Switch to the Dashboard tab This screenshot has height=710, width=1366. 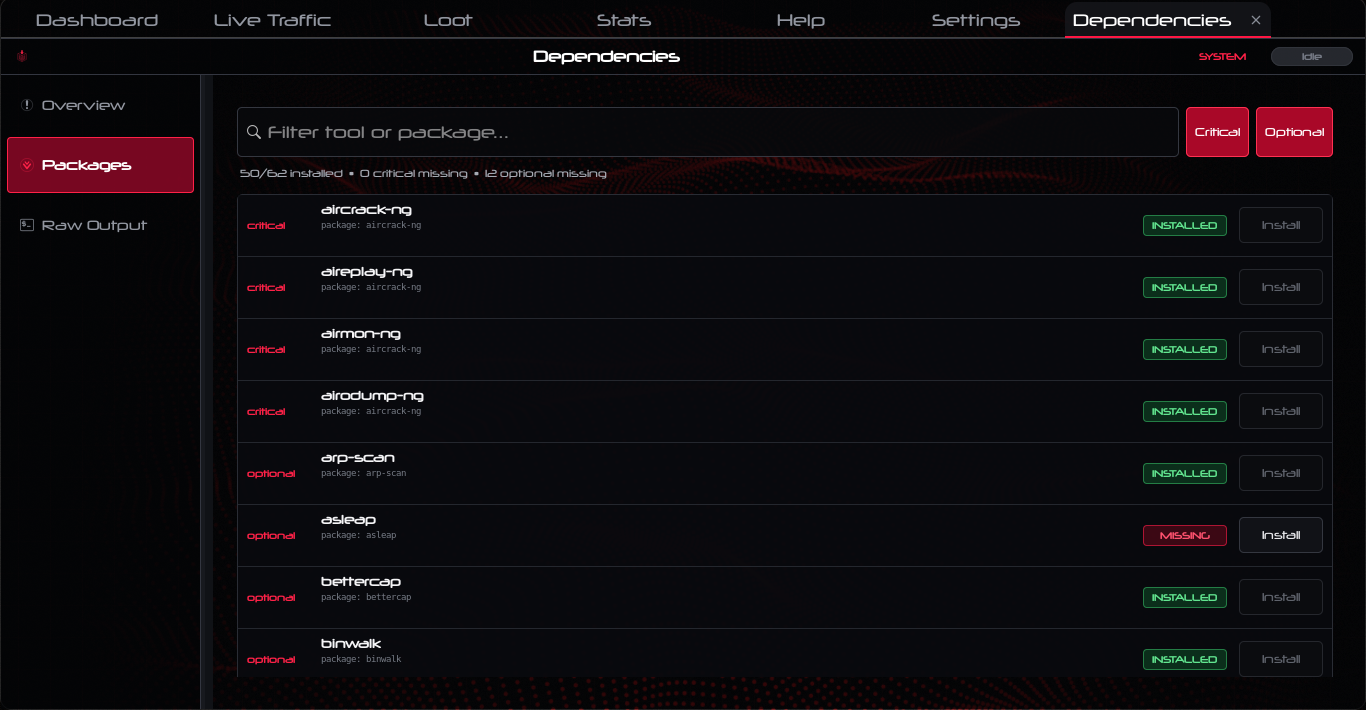[x=97, y=20]
